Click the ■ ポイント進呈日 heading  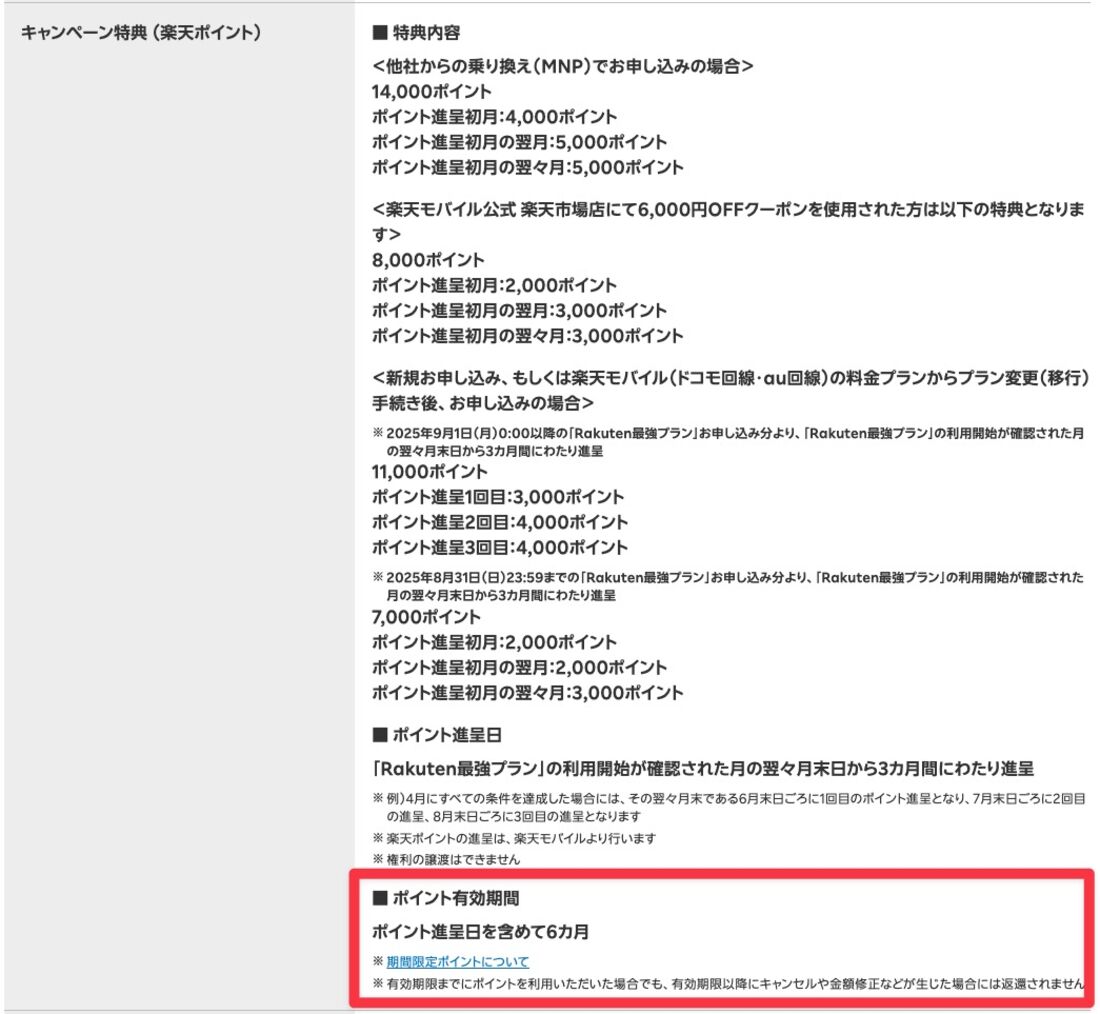(x=435, y=735)
